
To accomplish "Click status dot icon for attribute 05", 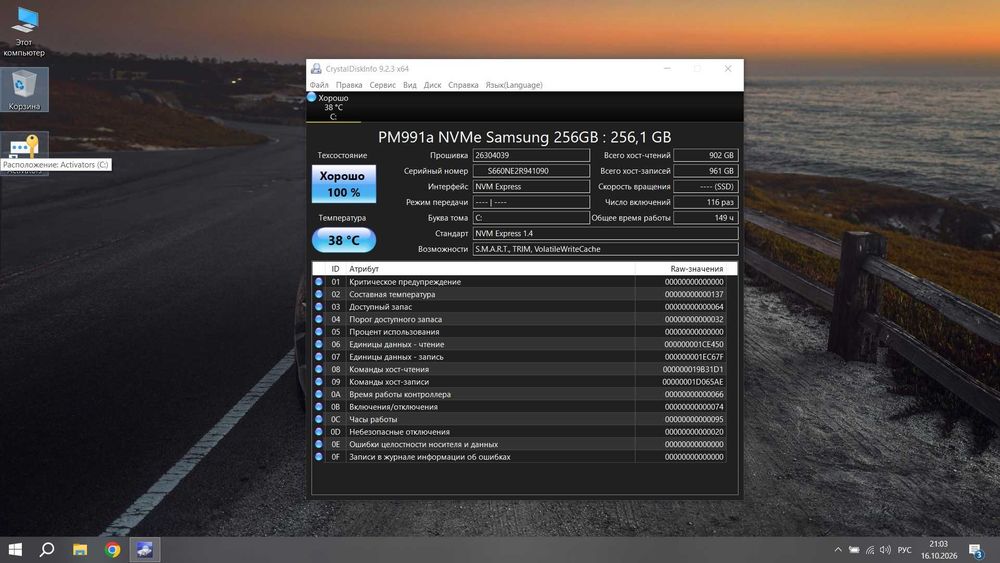I will 318,332.
